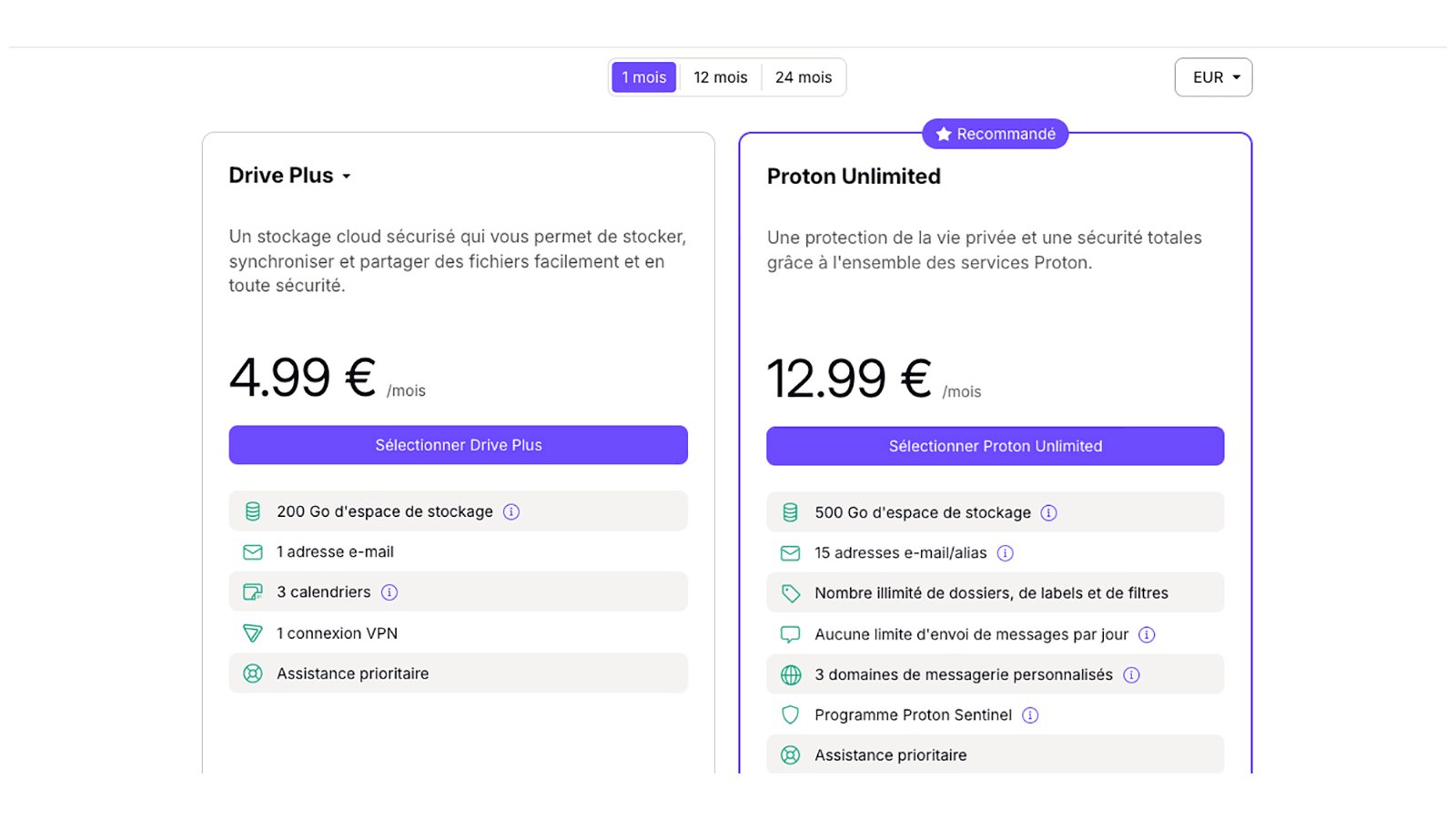Click the shield icon for Proton Sentinel

pyautogui.click(x=791, y=715)
